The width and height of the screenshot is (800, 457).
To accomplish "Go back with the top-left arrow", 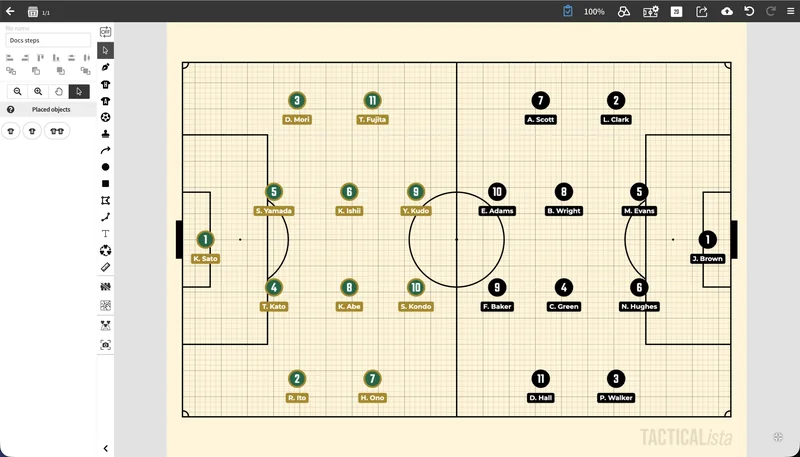I will coord(10,11).
